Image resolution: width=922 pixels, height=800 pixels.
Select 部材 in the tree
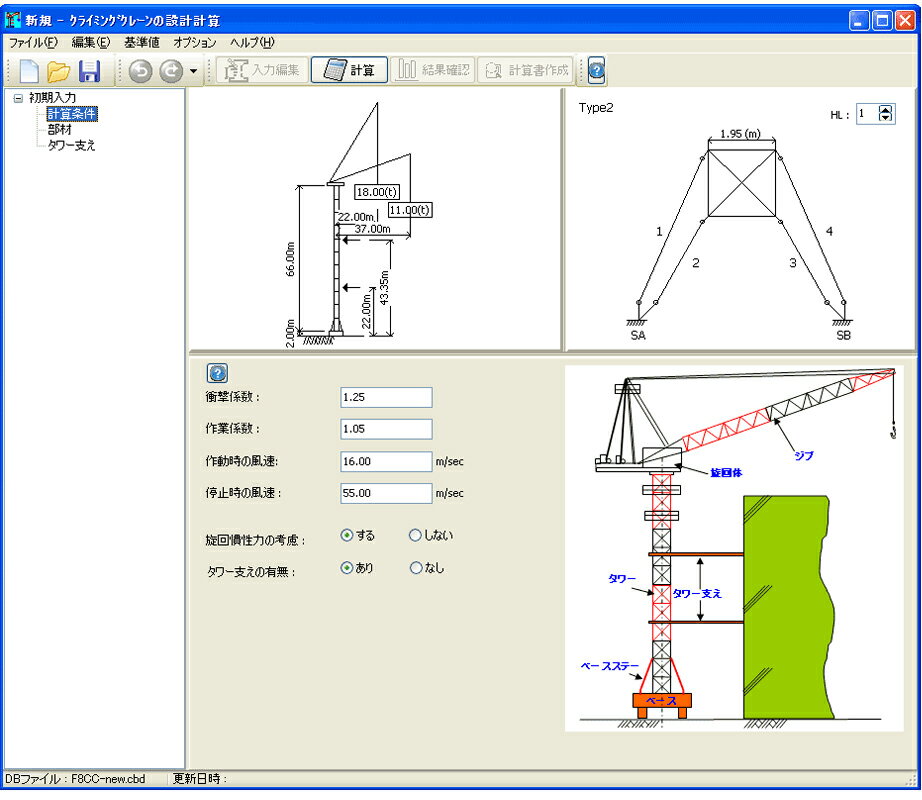coord(59,129)
